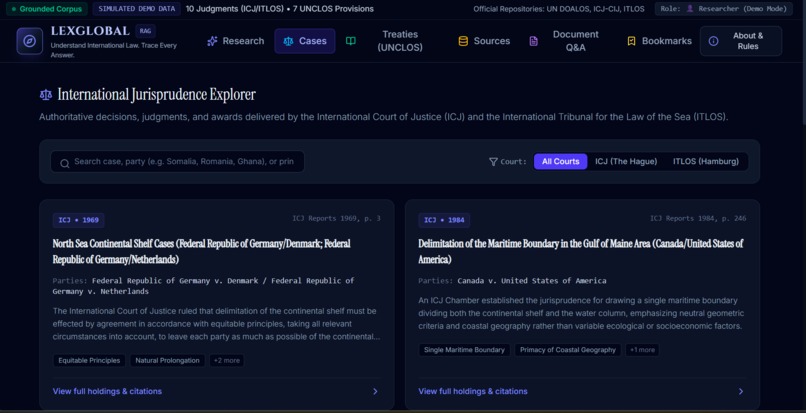Image resolution: width=806 pixels, height=413 pixels.
Task: Open the Cases tab
Action: coord(305,41)
